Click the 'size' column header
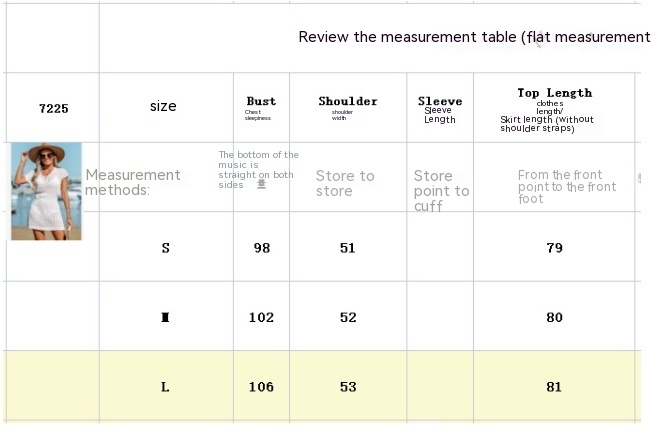This screenshot has width=669, height=435. pyautogui.click(x=163, y=106)
